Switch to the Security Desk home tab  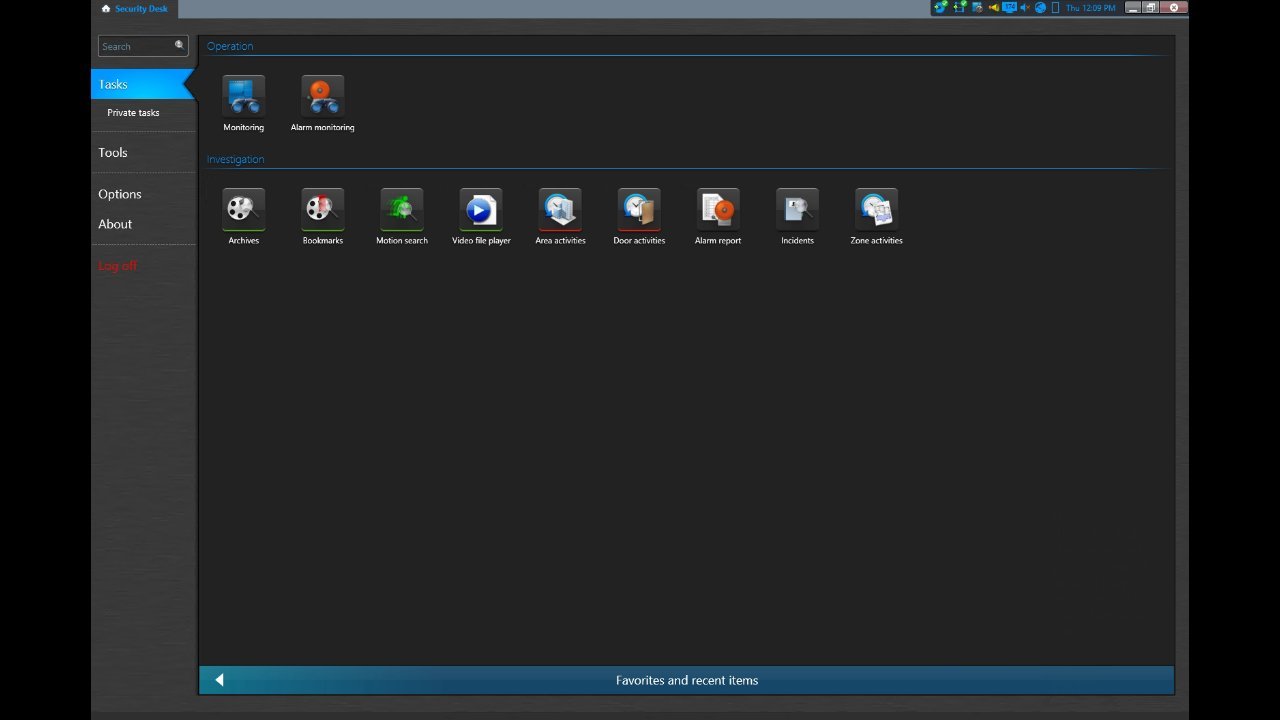pos(135,9)
